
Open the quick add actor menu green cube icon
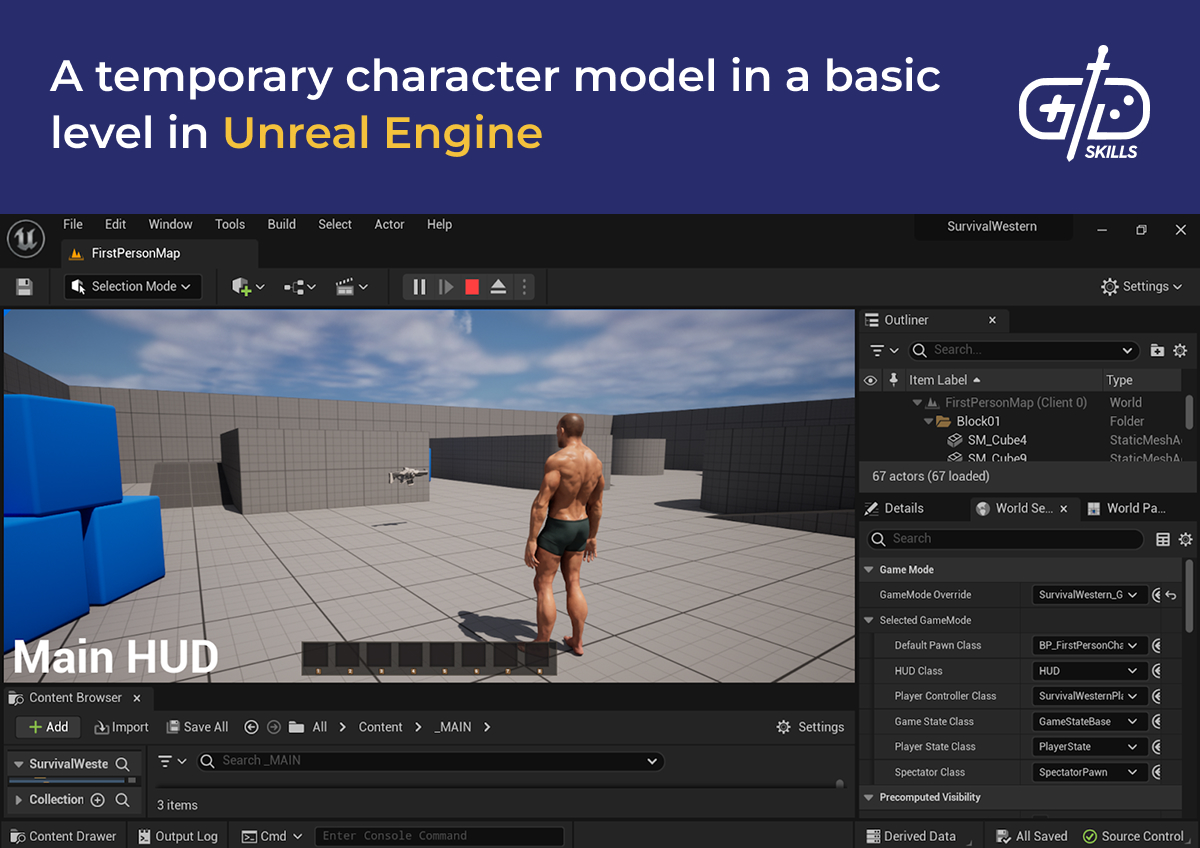coord(243,286)
